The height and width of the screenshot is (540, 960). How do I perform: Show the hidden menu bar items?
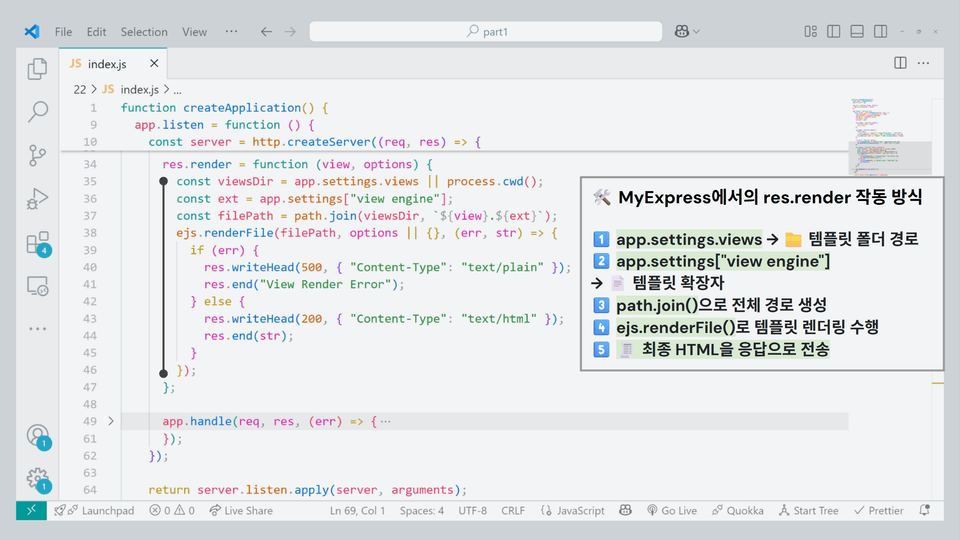pos(231,31)
